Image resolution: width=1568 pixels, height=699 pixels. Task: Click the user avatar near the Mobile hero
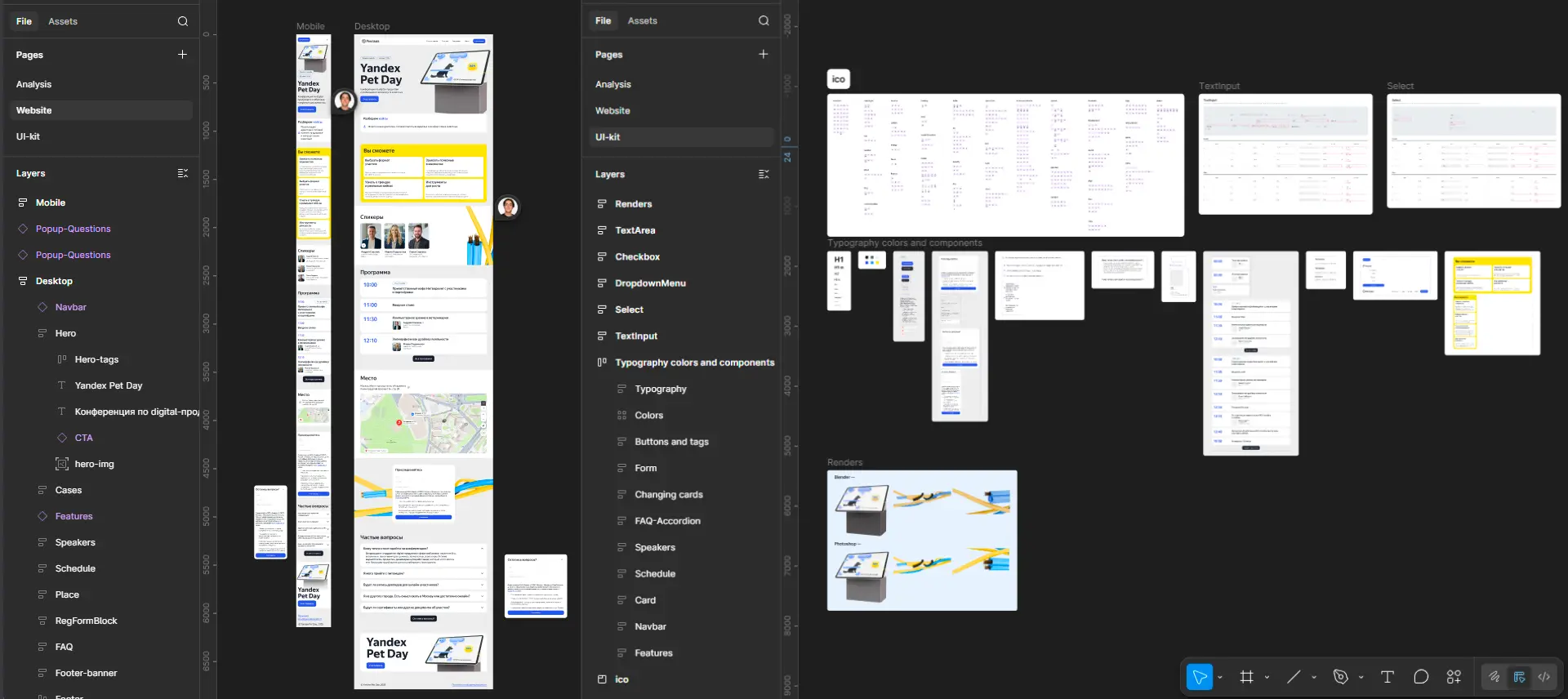(x=345, y=100)
